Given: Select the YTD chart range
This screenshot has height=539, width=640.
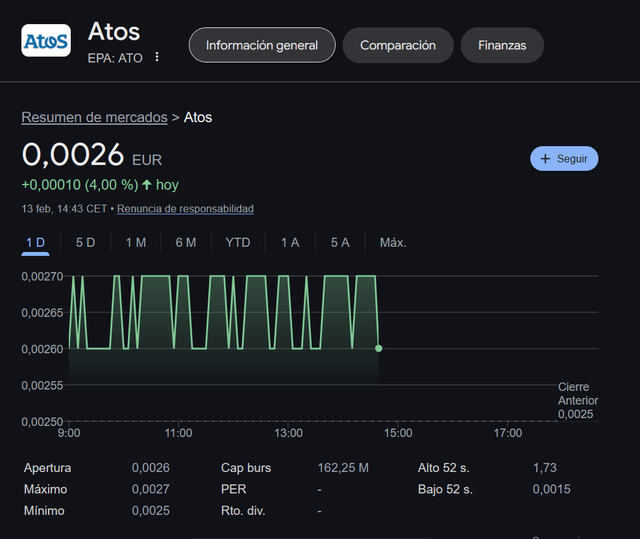Looking at the screenshot, I should (x=238, y=243).
